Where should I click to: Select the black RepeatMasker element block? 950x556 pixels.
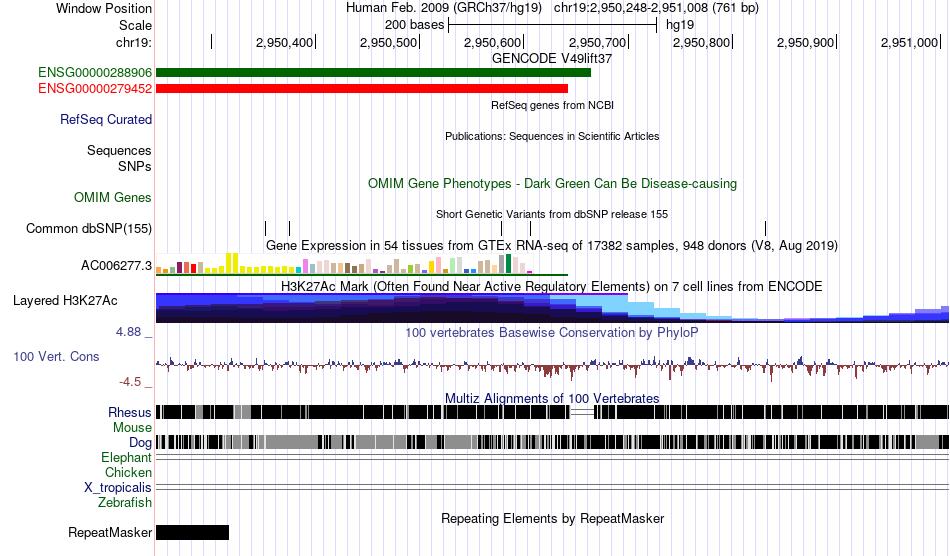click(193, 532)
